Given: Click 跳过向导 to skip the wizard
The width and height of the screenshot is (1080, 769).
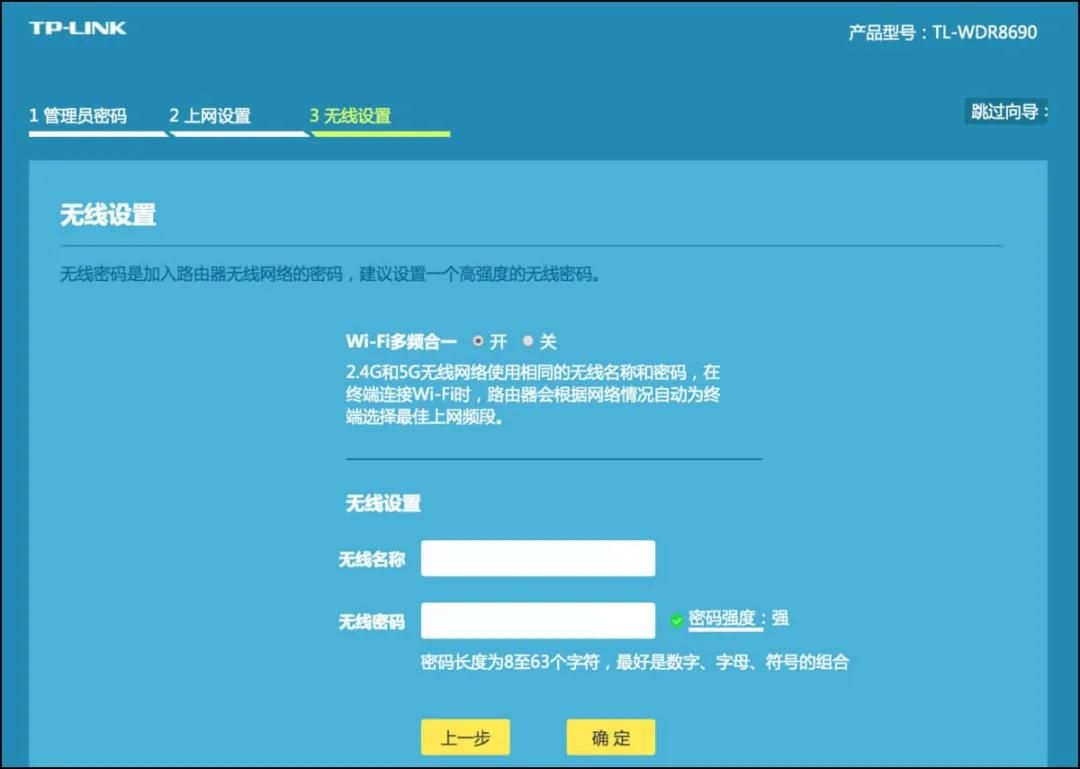Looking at the screenshot, I should click(1007, 112).
